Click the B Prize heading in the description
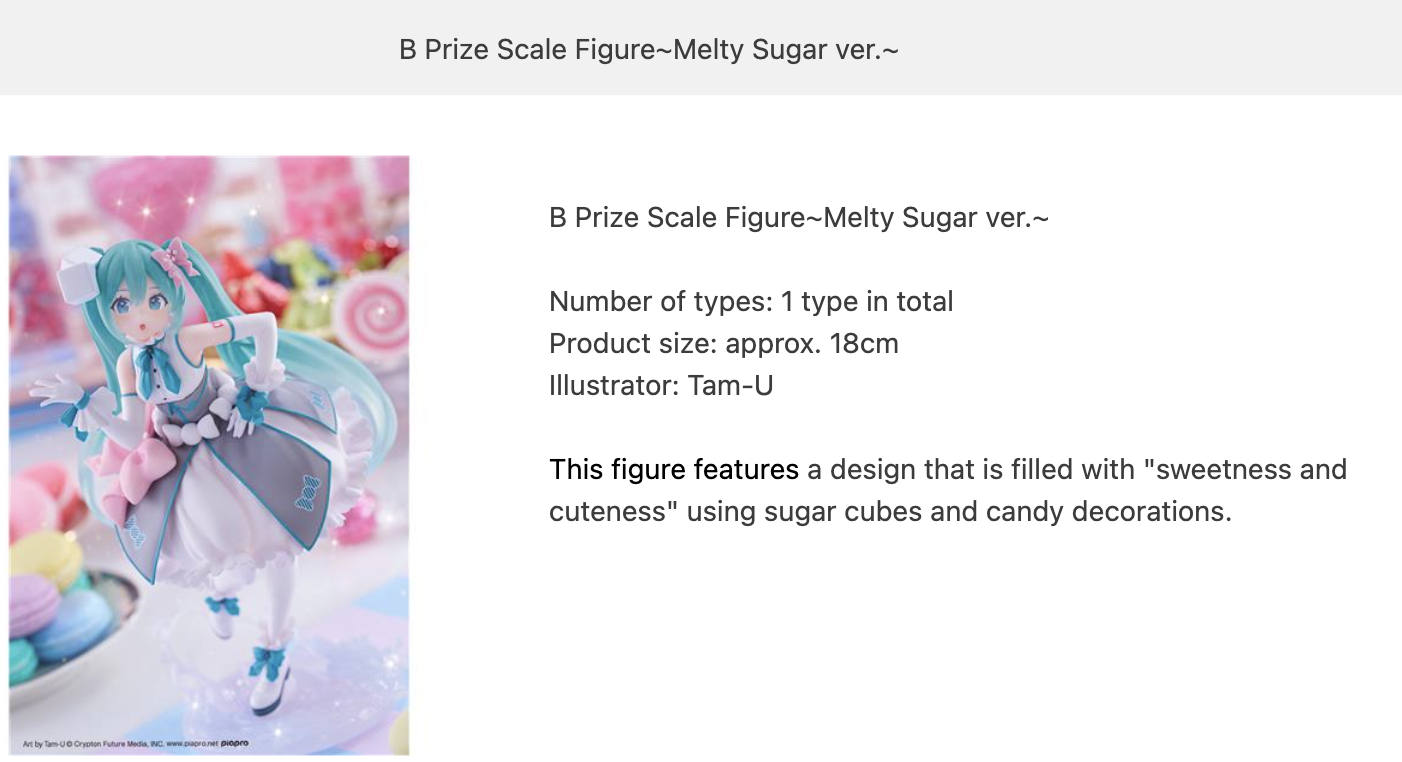 point(799,217)
